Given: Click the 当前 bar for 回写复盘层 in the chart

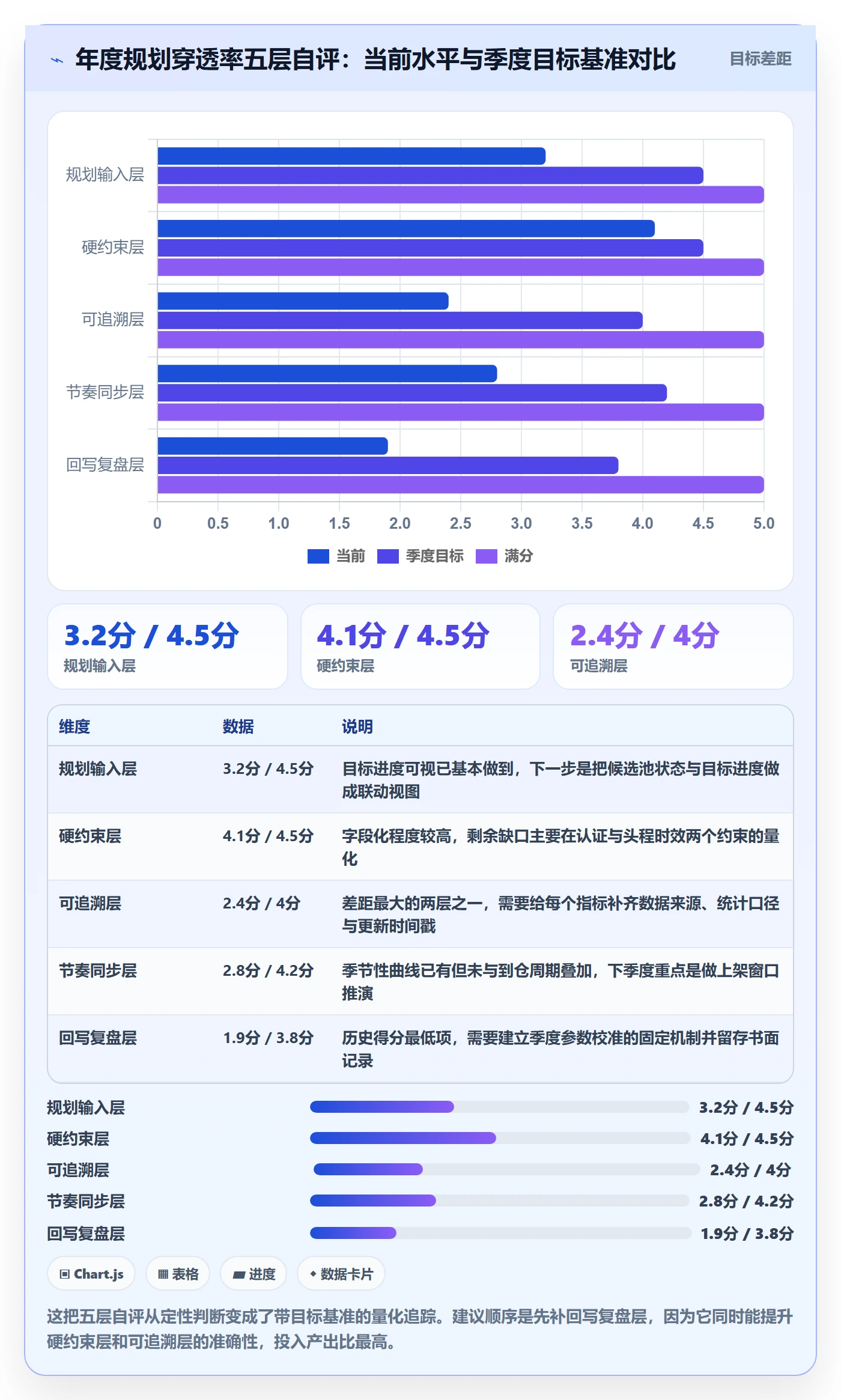Looking at the screenshot, I should (x=273, y=446).
